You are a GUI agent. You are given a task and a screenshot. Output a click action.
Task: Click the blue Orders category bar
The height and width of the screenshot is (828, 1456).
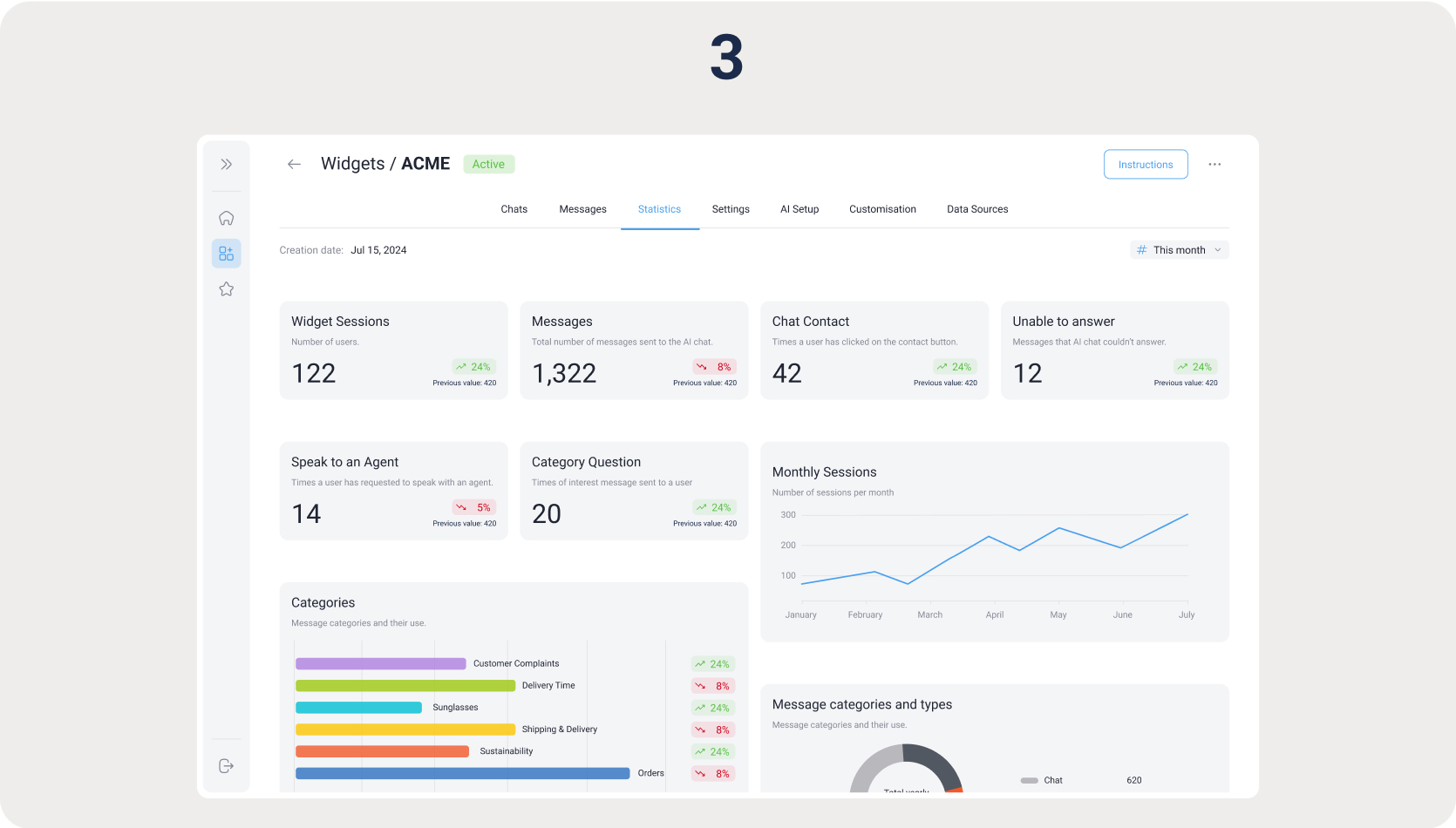click(x=462, y=773)
